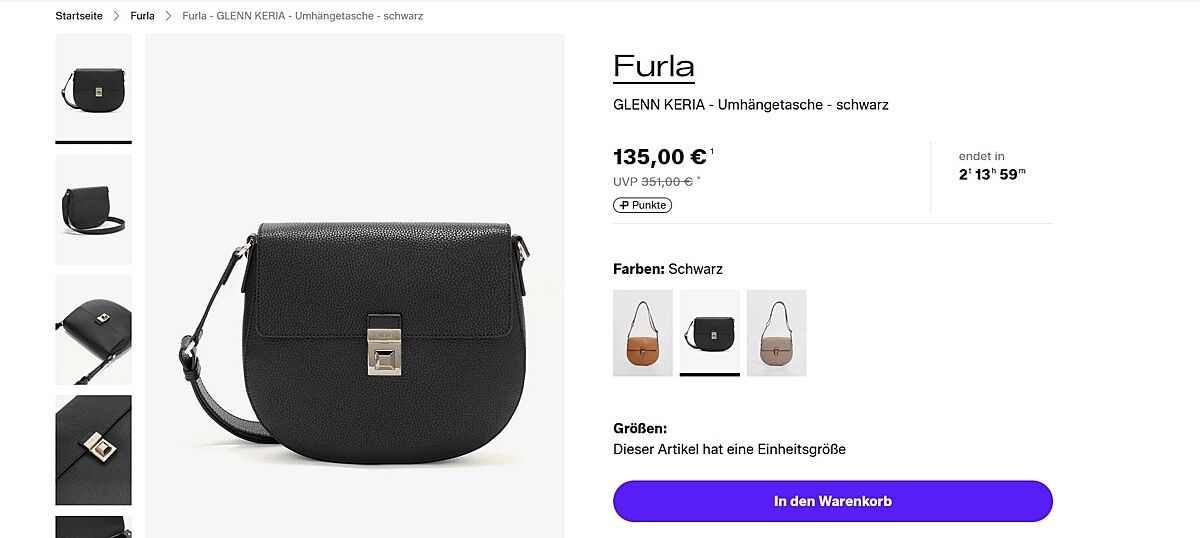Select the brown bag color swatch
The height and width of the screenshot is (538, 1200).
point(643,333)
